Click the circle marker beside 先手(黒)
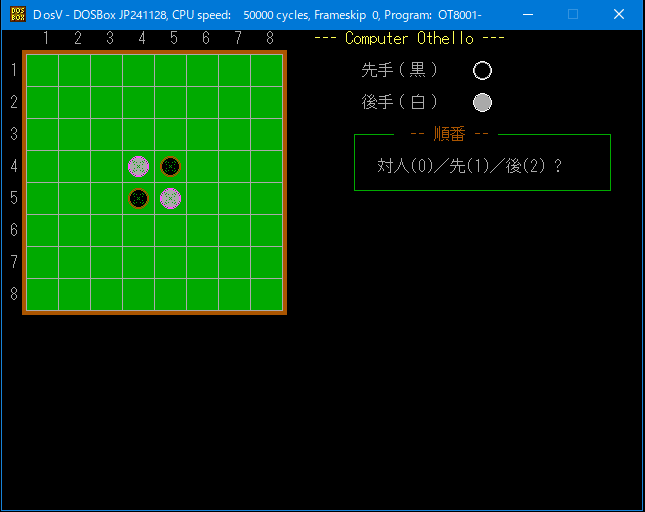The height and width of the screenshot is (512, 645). point(482,70)
